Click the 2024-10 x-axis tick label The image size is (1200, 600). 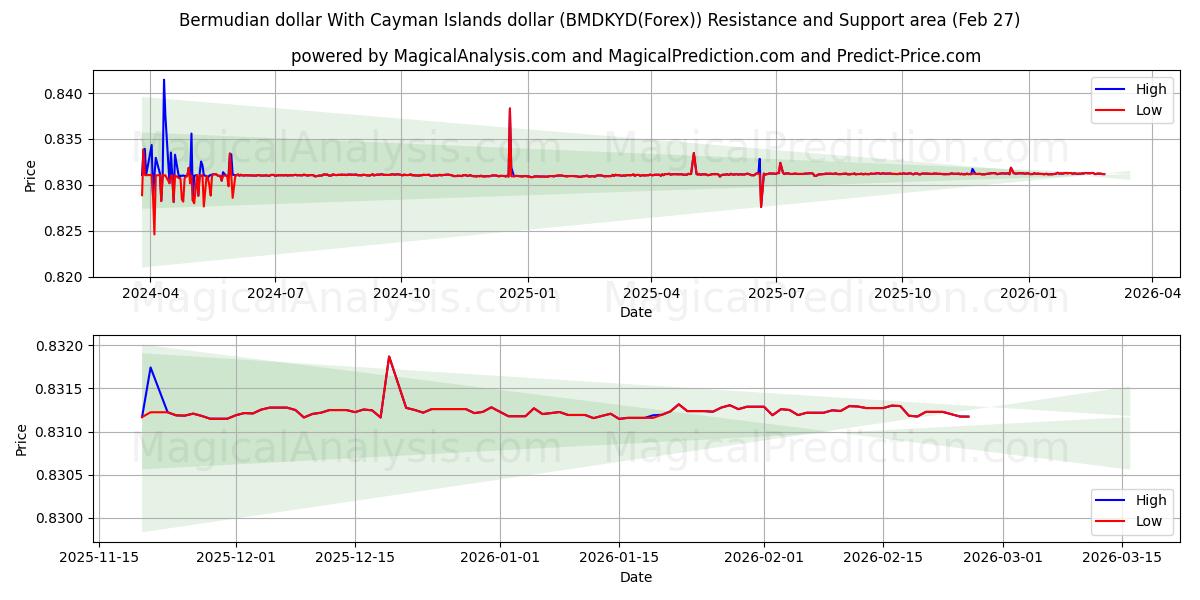pyautogui.click(x=401, y=294)
